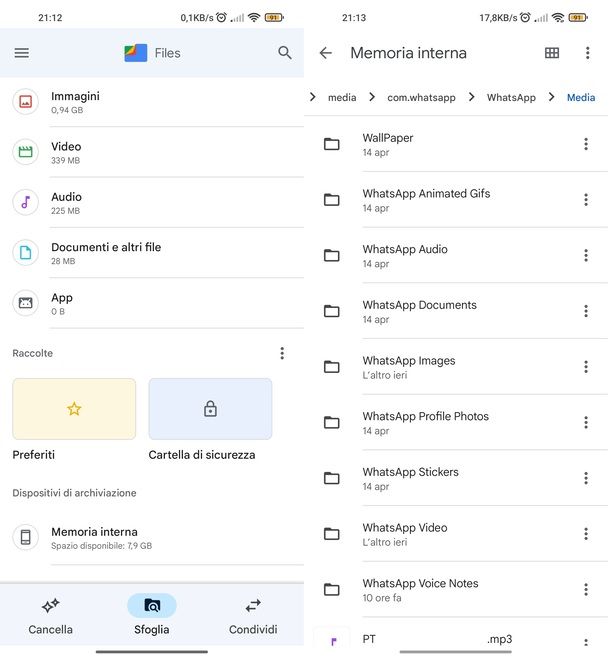
Task: Switch to grid view layout
Action: pos(552,53)
